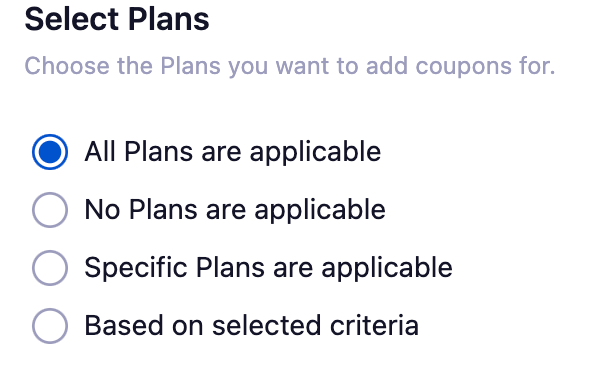Image resolution: width=594 pixels, height=384 pixels.
Task: Select the Based on selected criteria radio button
Action: pyautogui.click(x=50, y=326)
